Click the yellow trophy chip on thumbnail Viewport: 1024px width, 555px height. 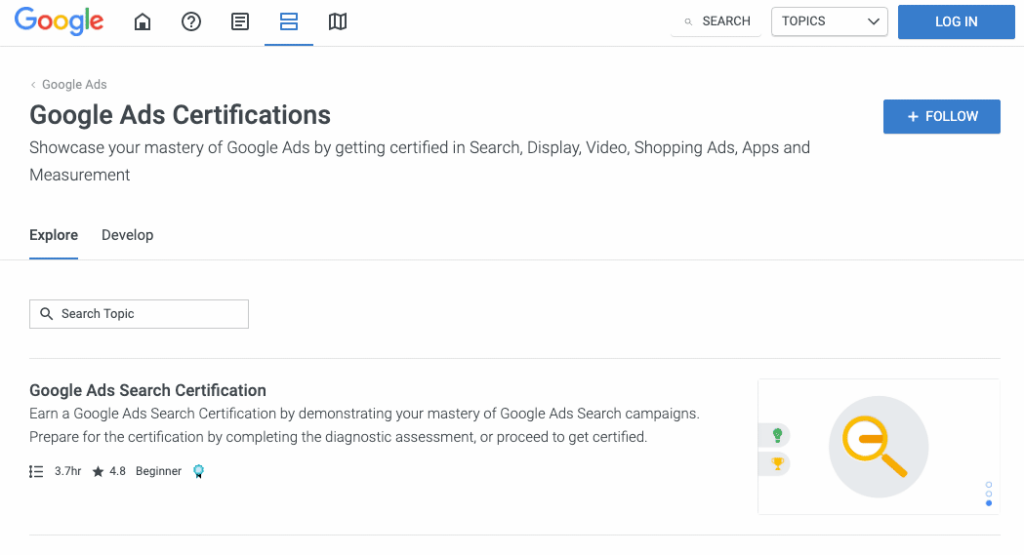775,464
